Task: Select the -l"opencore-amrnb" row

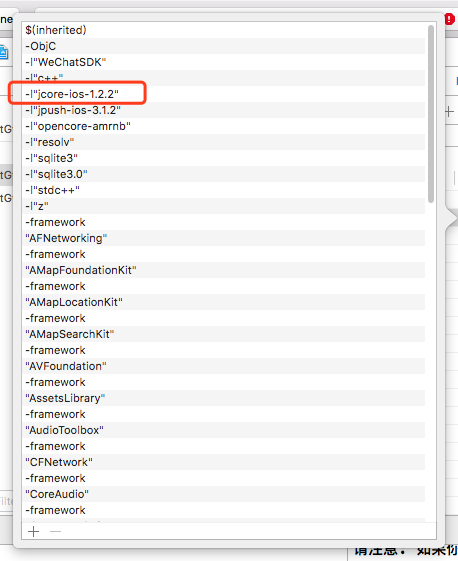Action: coord(224,126)
